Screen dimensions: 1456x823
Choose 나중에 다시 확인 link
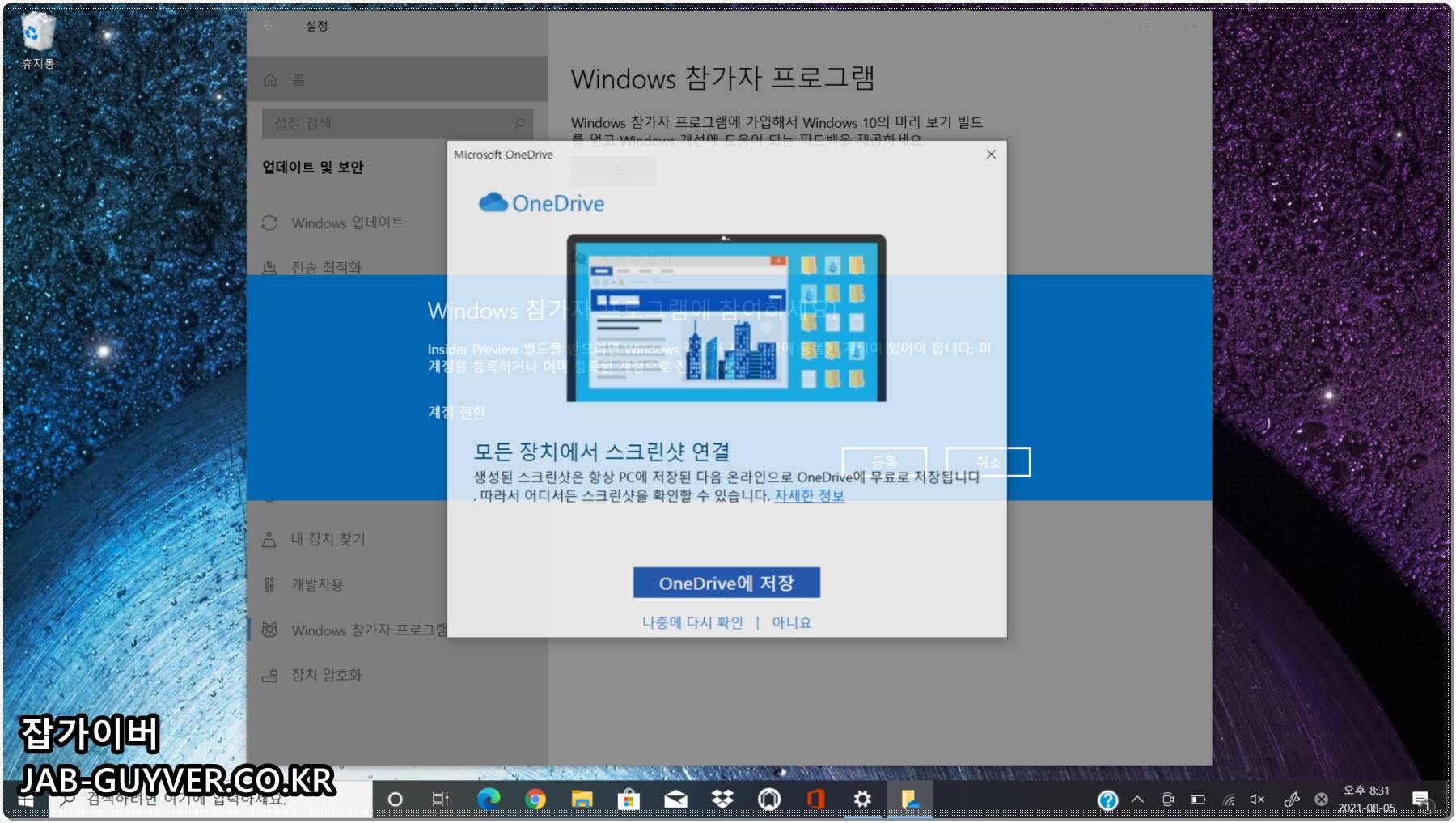[692, 622]
